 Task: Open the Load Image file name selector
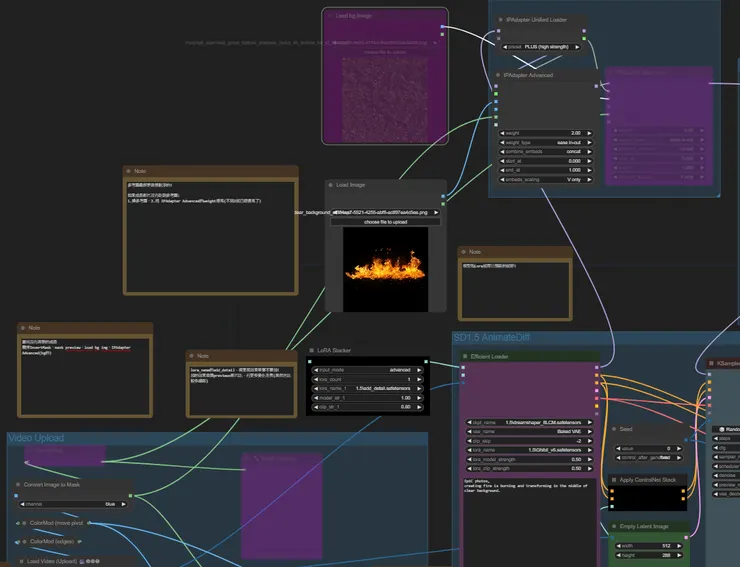(385, 212)
